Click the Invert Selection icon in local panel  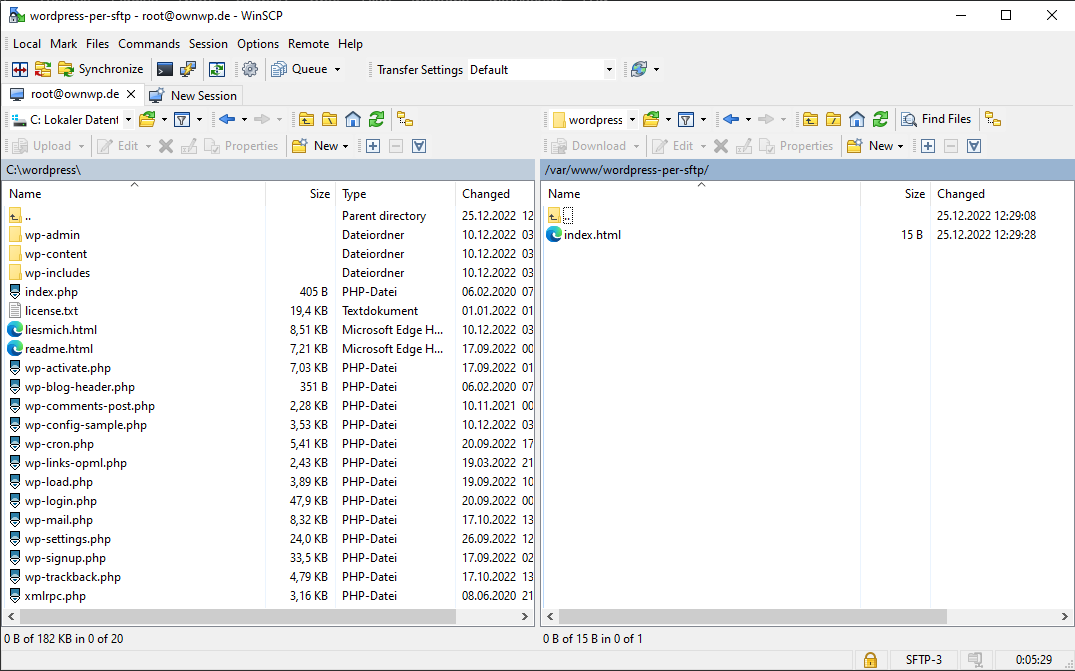tap(419, 145)
